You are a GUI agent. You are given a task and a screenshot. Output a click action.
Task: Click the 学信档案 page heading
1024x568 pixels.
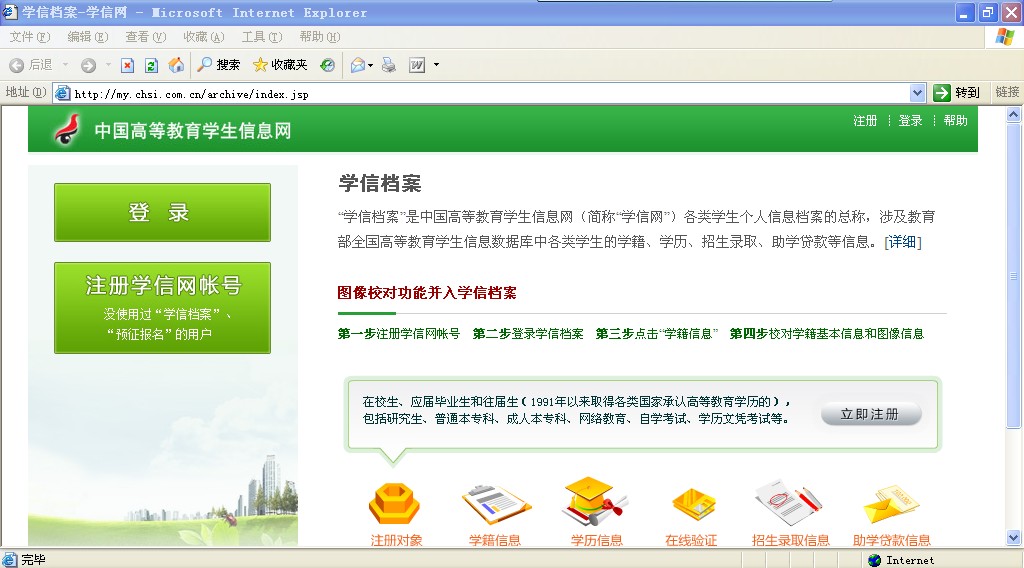tap(379, 183)
